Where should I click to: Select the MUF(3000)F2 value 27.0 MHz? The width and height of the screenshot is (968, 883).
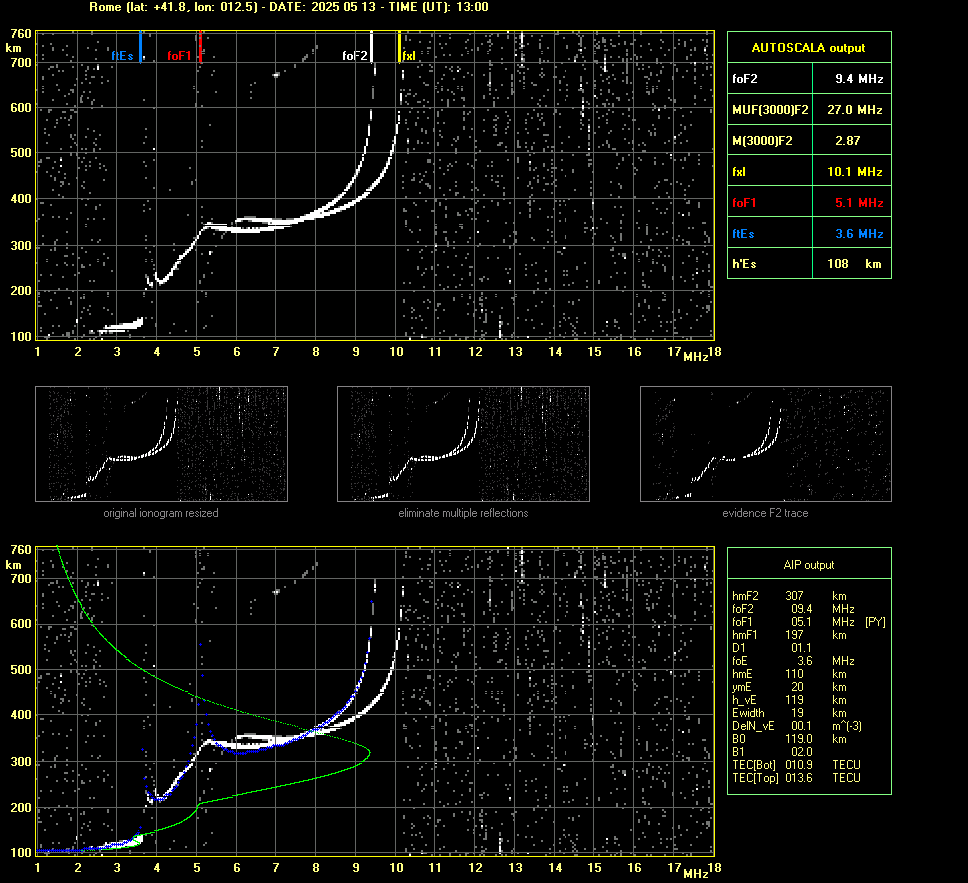(854, 109)
